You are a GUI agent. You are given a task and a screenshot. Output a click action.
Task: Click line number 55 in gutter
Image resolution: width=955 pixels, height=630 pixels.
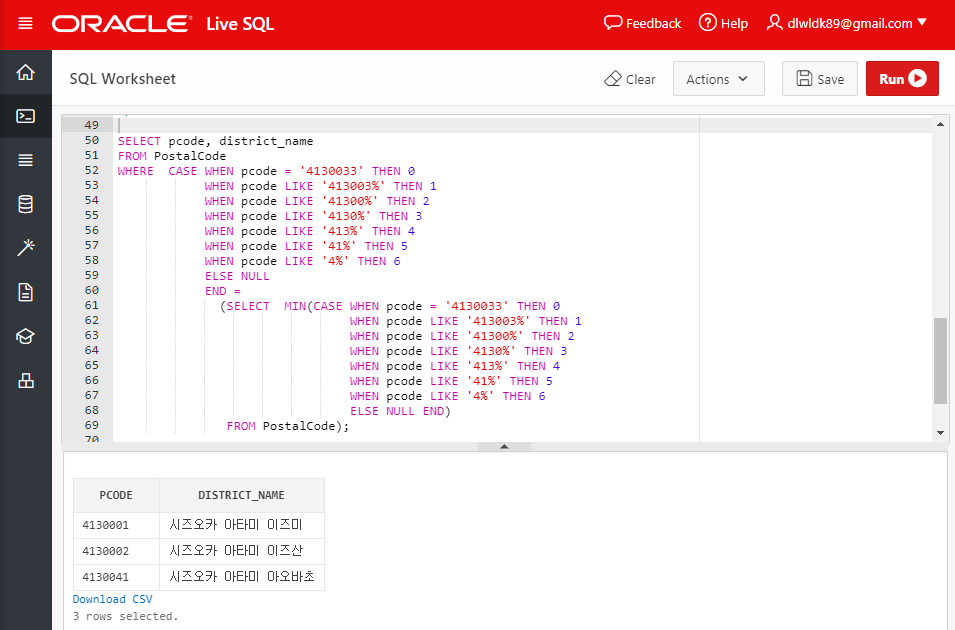pyautogui.click(x=91, y=215)
